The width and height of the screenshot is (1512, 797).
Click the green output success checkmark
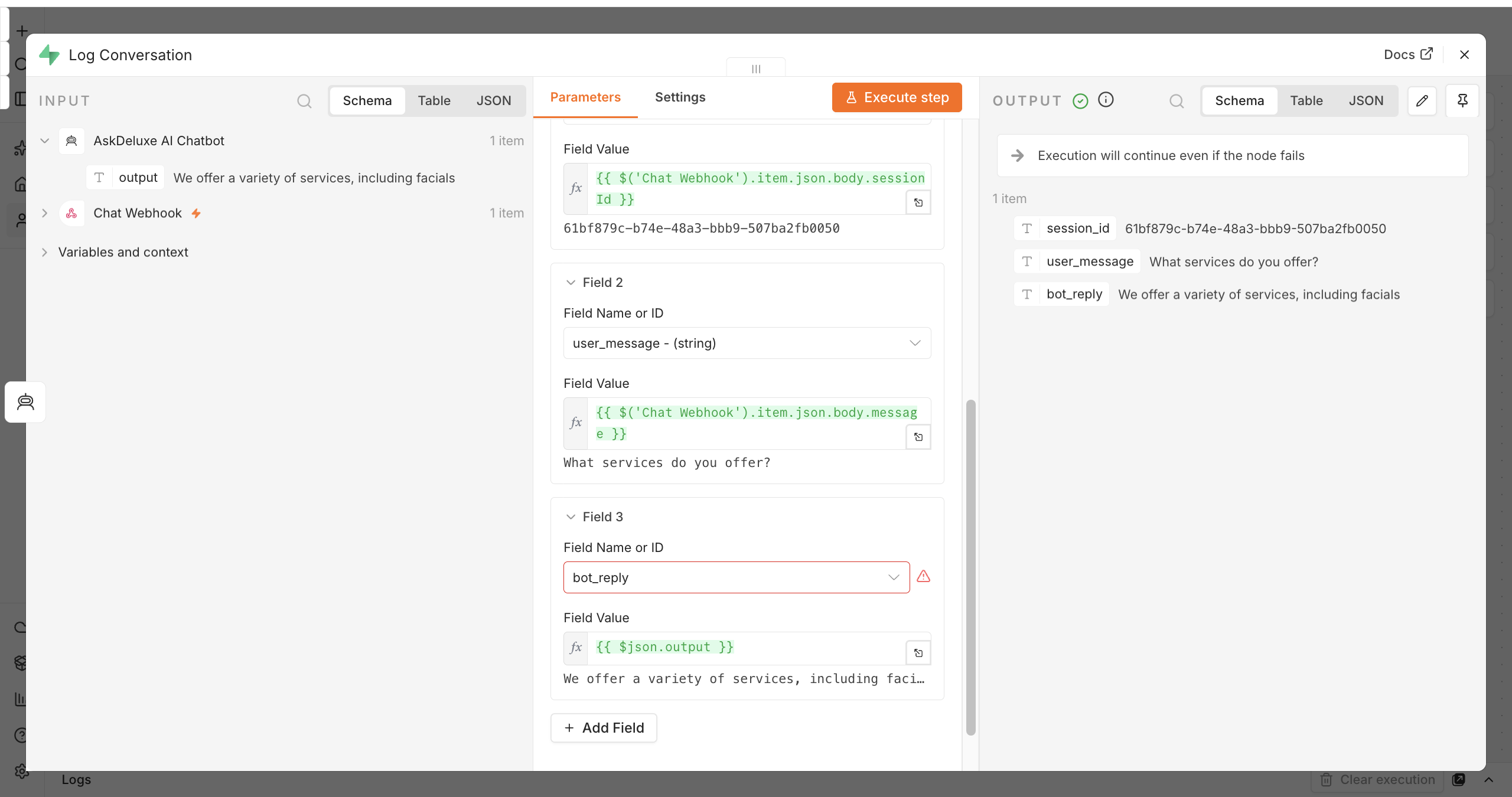(x=1080, y=101)
